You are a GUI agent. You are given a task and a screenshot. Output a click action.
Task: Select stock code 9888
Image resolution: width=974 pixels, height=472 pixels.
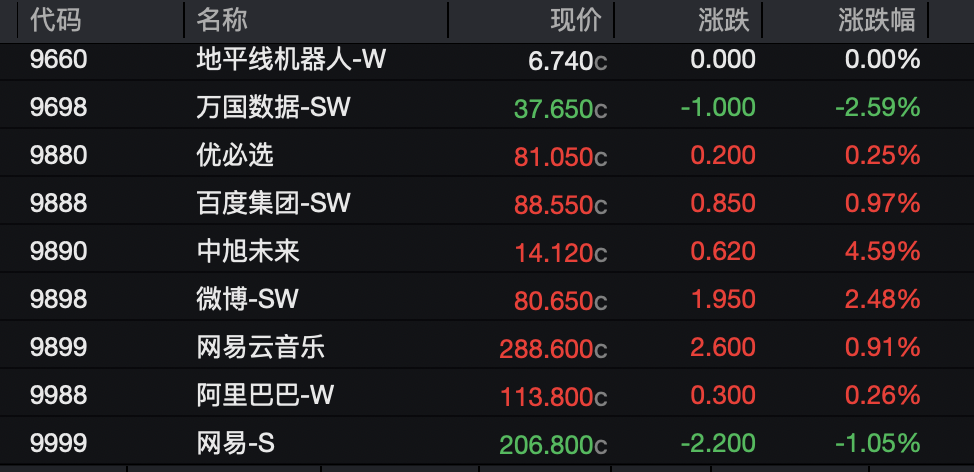click(x=58, y=203)
